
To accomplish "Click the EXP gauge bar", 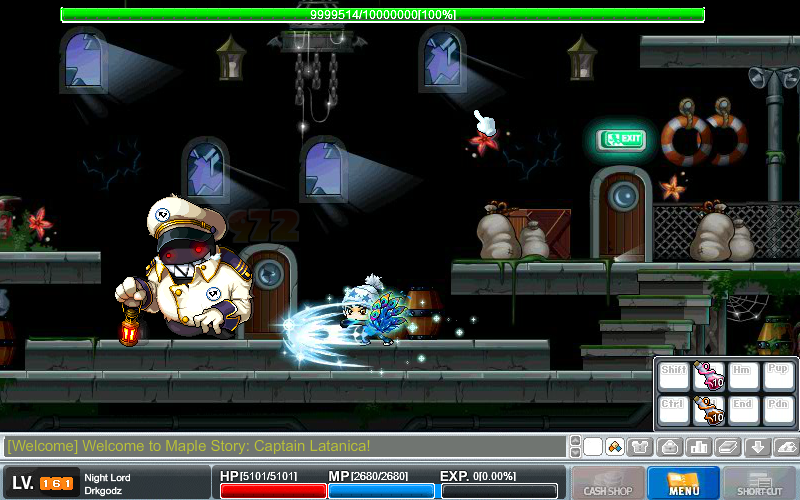I will pyautogui.click(x=499, y=491).
